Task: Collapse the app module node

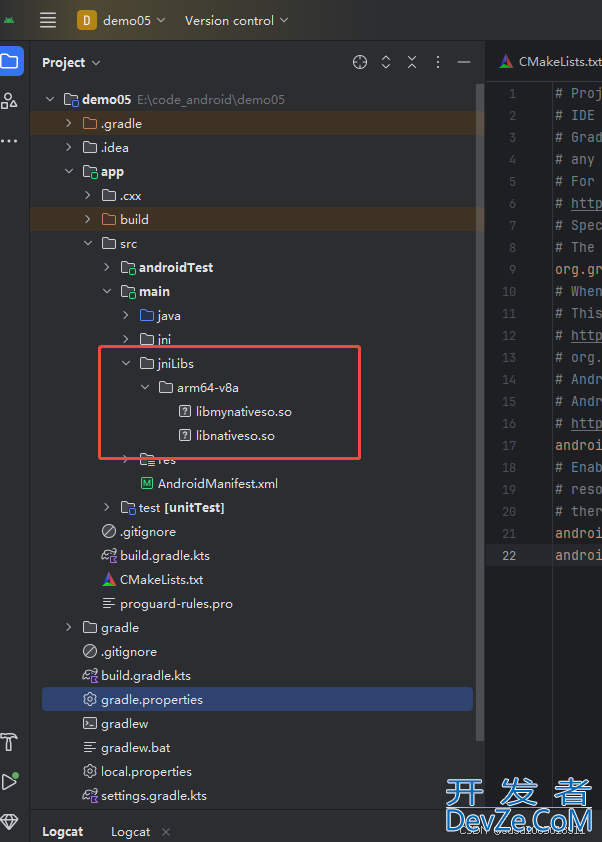Action: coord(69,171)
